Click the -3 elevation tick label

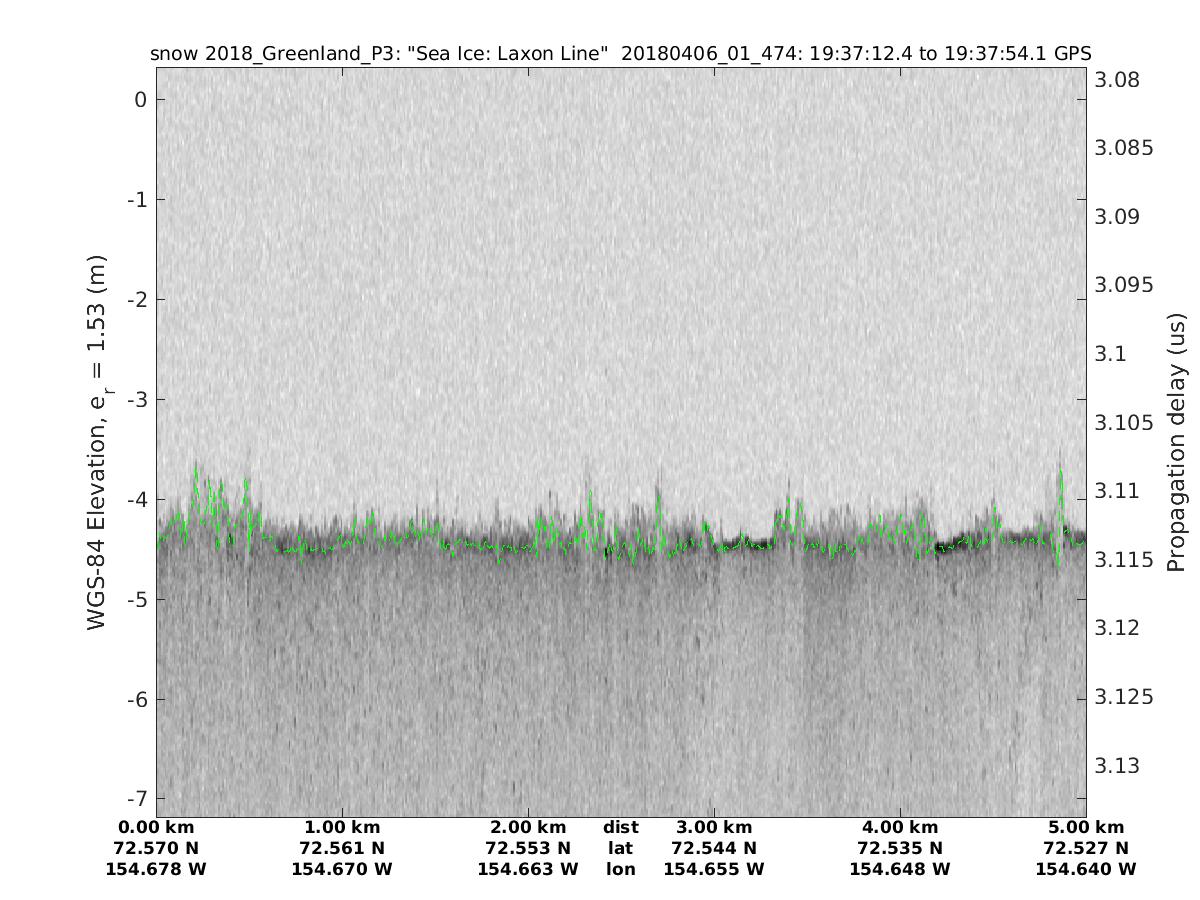pyautogui.click(x=137, y=399)
